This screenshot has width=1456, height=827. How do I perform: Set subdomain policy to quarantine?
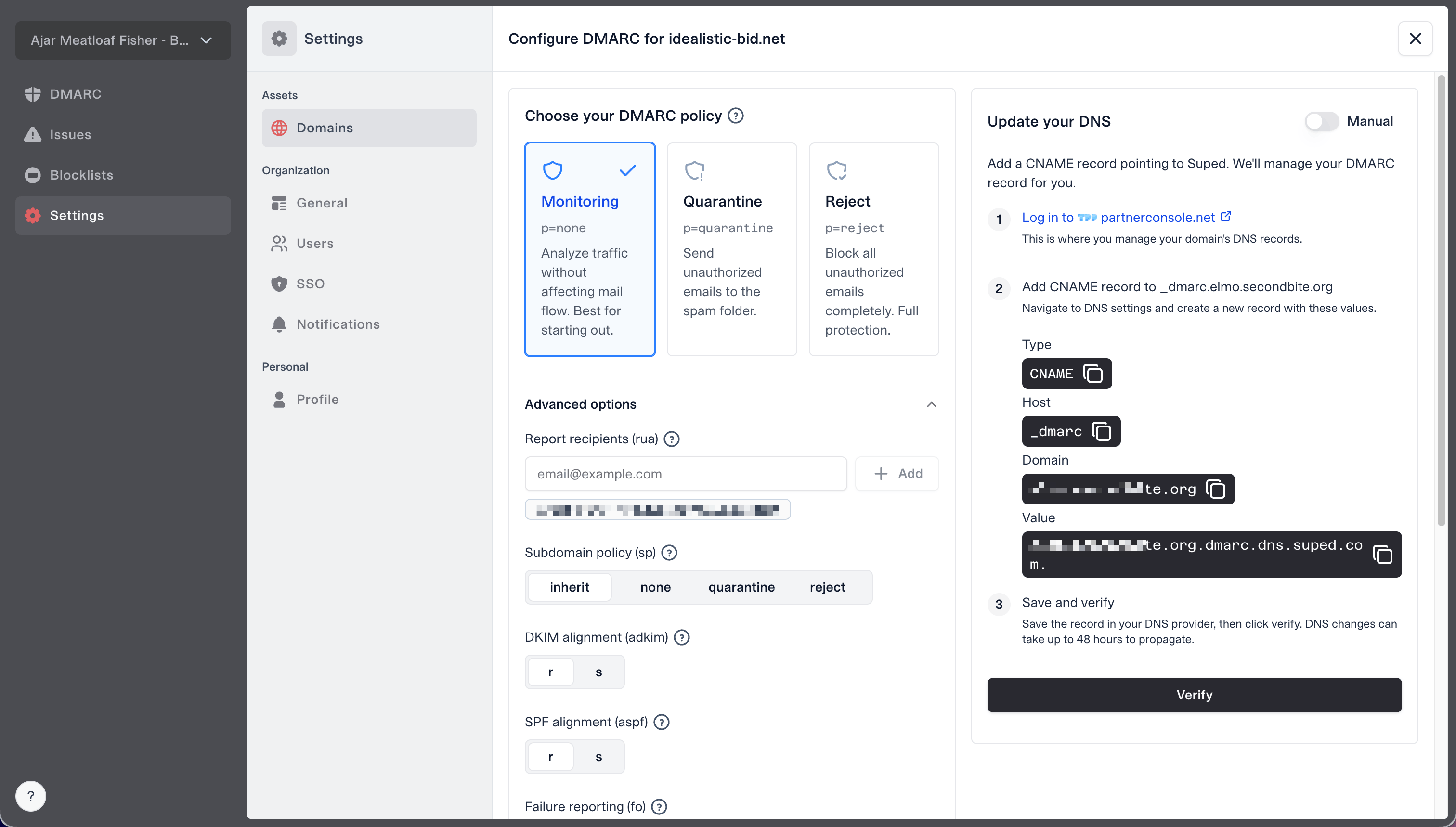741,587
